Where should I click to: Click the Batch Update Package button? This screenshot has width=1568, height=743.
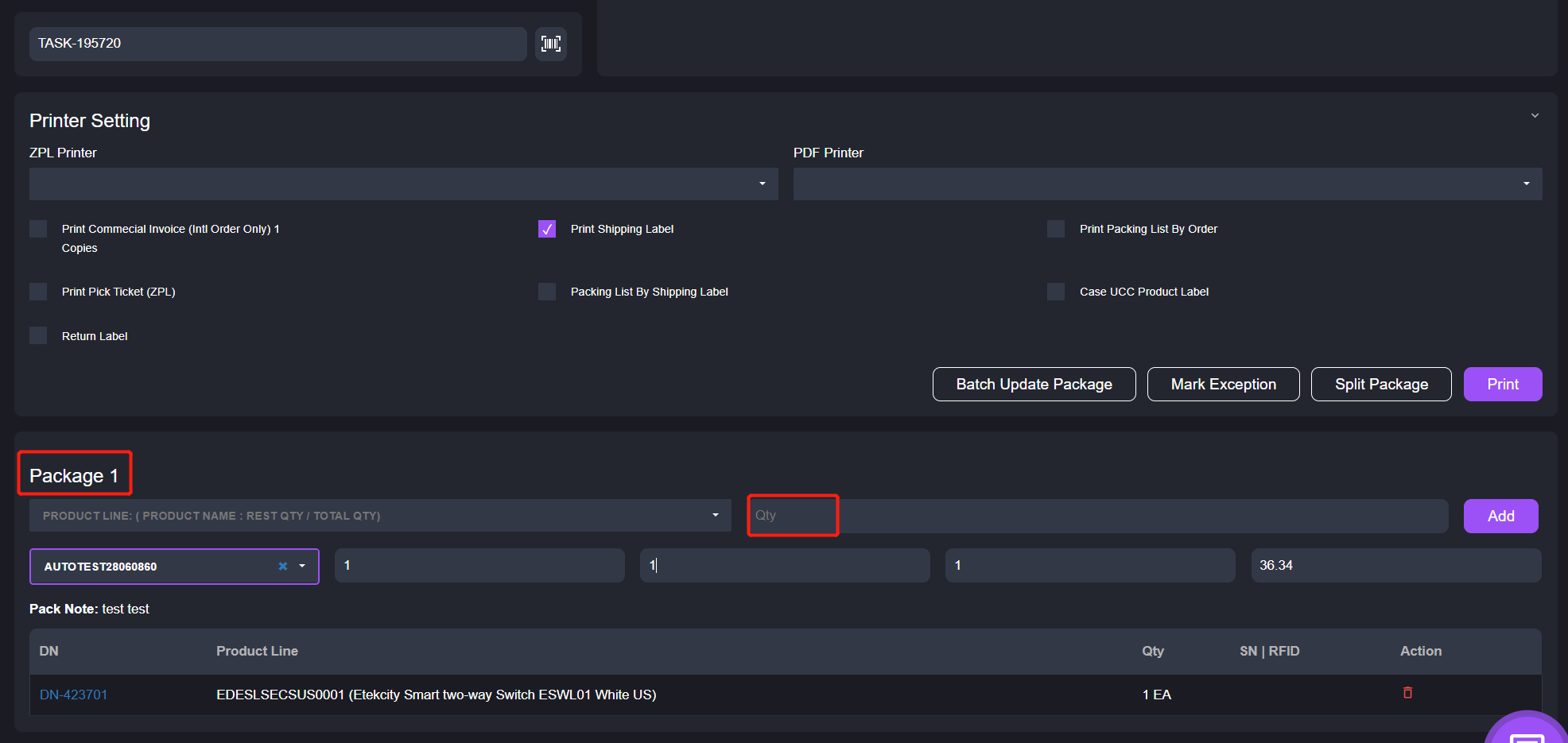tap(1034, 385)
